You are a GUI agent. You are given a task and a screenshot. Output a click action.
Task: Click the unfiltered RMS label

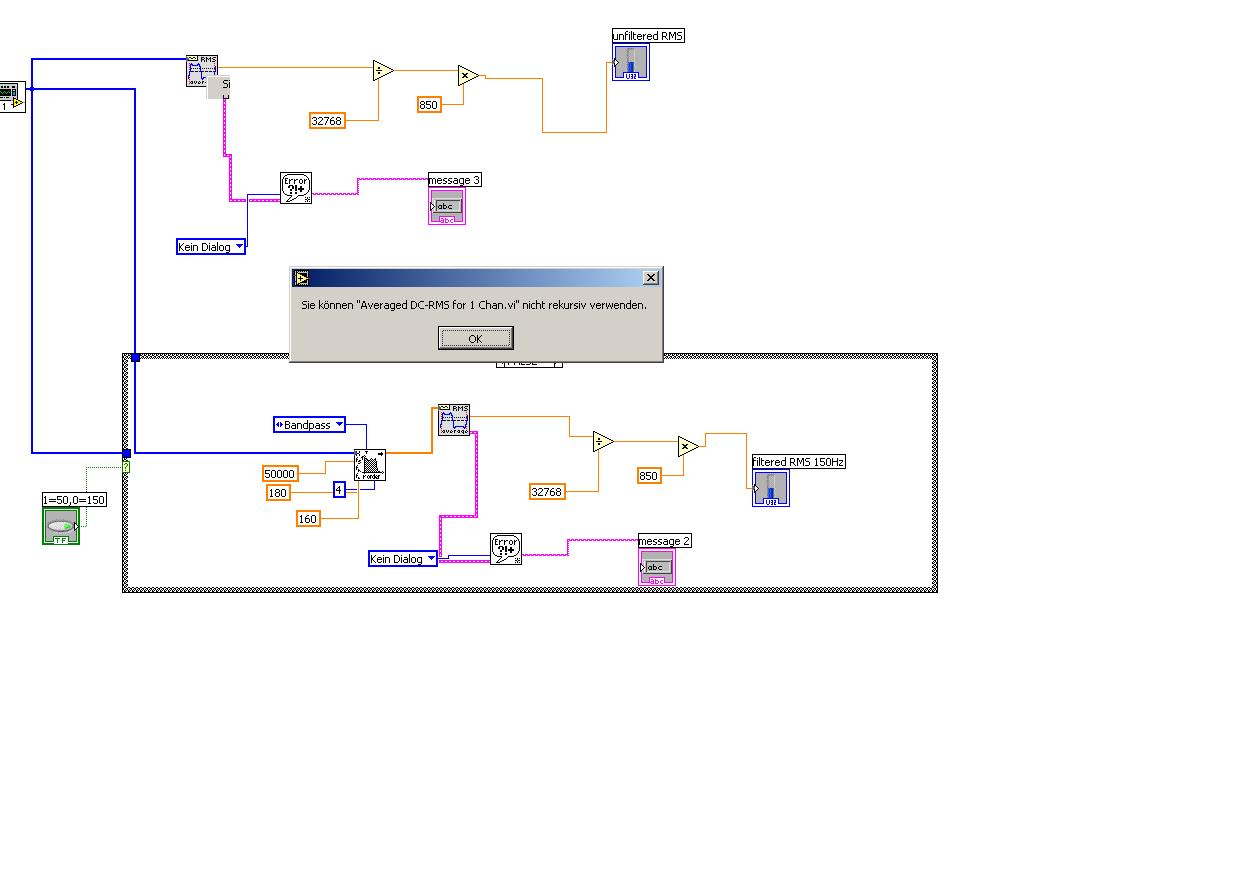(649, 36)
